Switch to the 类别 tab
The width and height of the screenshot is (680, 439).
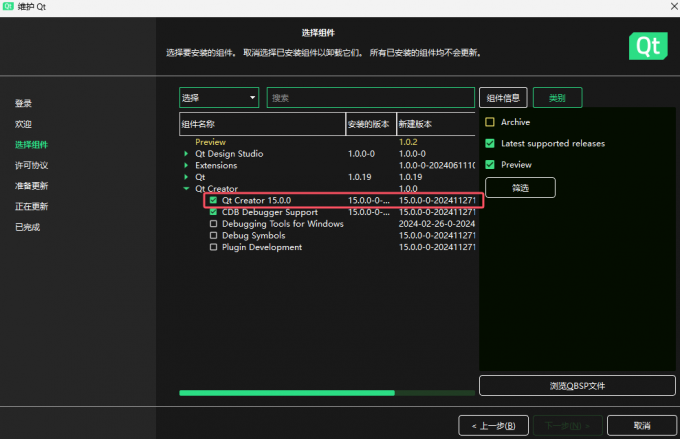point(557,98)
